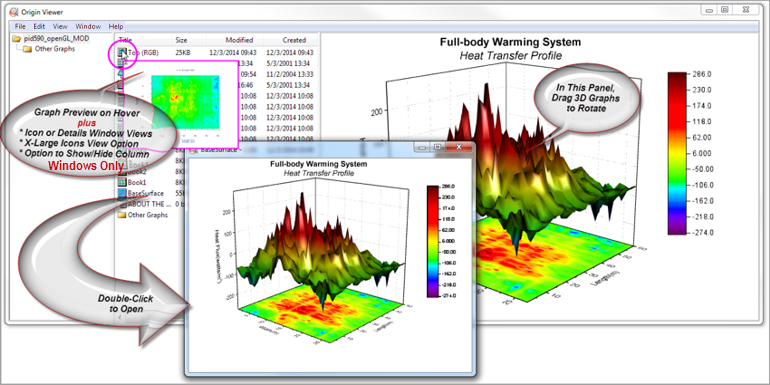770x385 pixels.
Task: Click Other Graphs folder icon in file list
Action: pyautogui.click(x=122, y=215)
